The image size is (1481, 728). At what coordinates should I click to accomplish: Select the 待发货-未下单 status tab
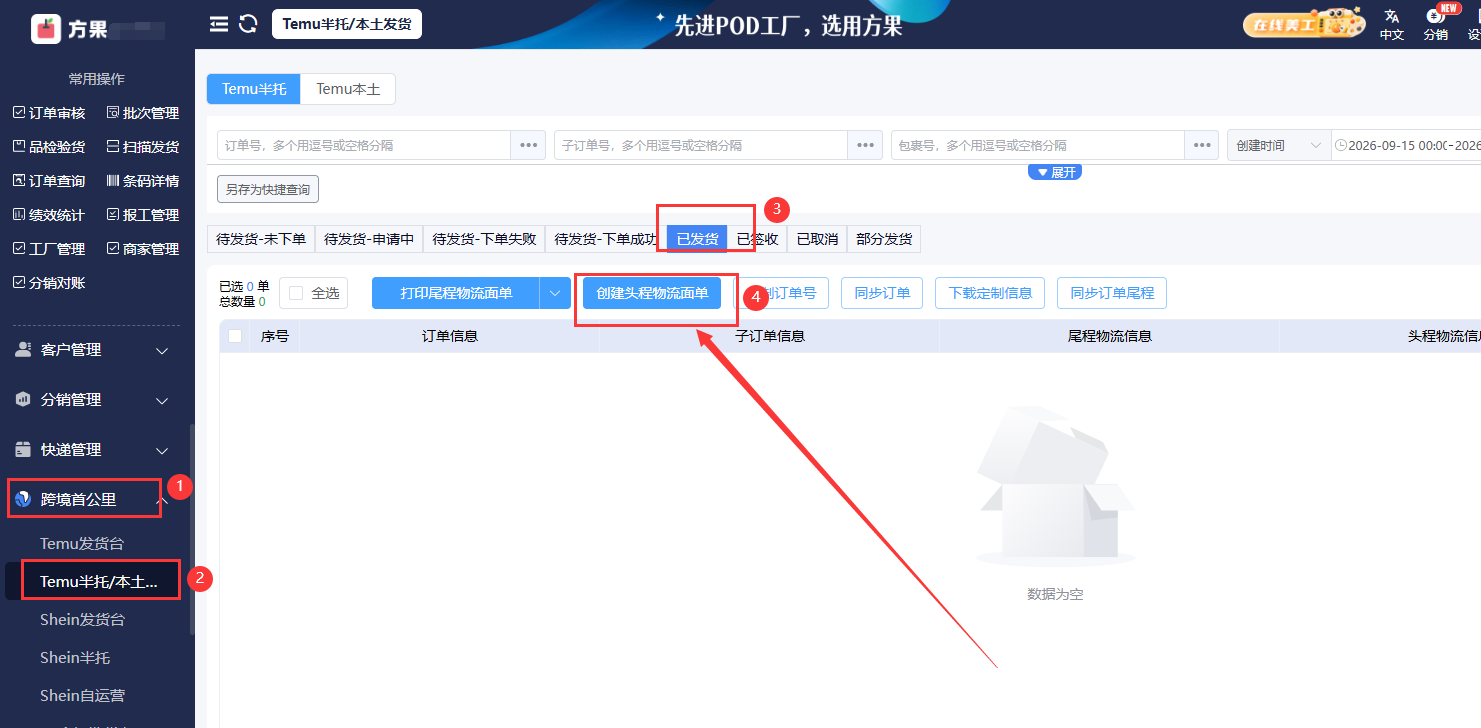pos(261,239)
